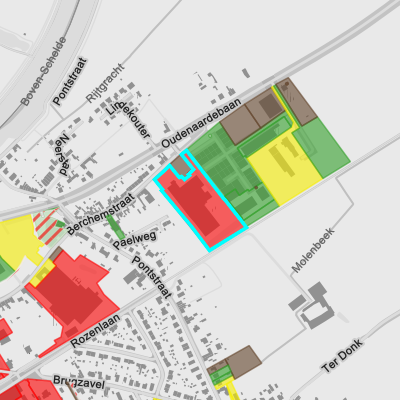The width and height of the screenshot is (400, 400).
Task: Select the green square east of yellow zone
Action: click(322, 147)
